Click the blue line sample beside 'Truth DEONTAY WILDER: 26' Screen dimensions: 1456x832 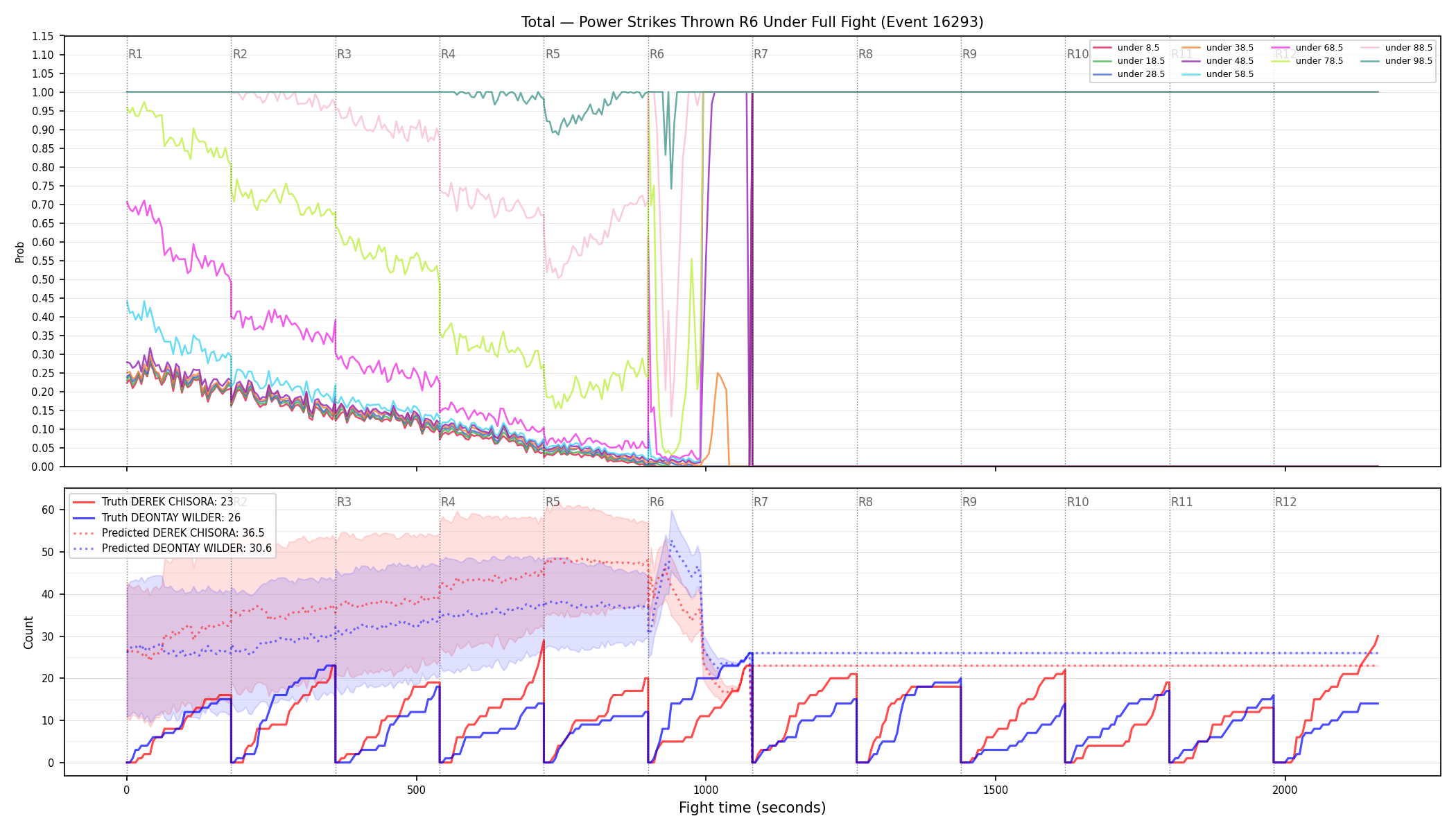click(x=84, y=518)
